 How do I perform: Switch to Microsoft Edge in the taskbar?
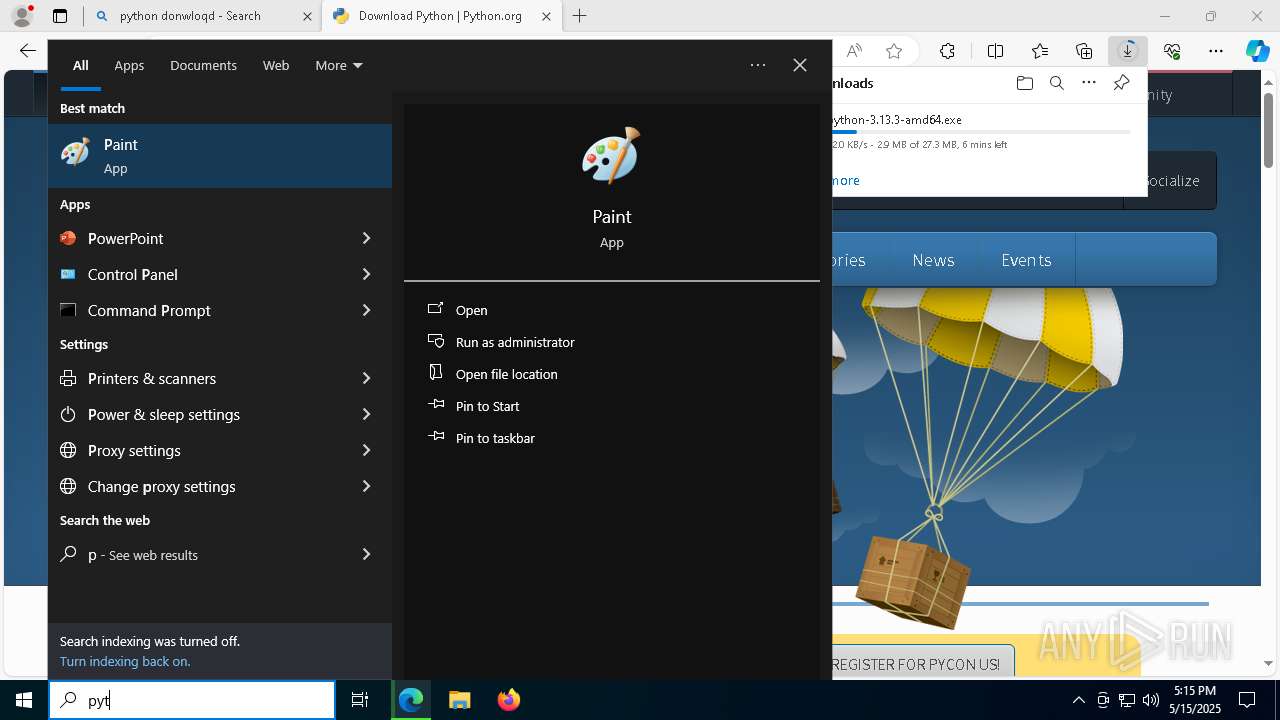pos(411,700)
